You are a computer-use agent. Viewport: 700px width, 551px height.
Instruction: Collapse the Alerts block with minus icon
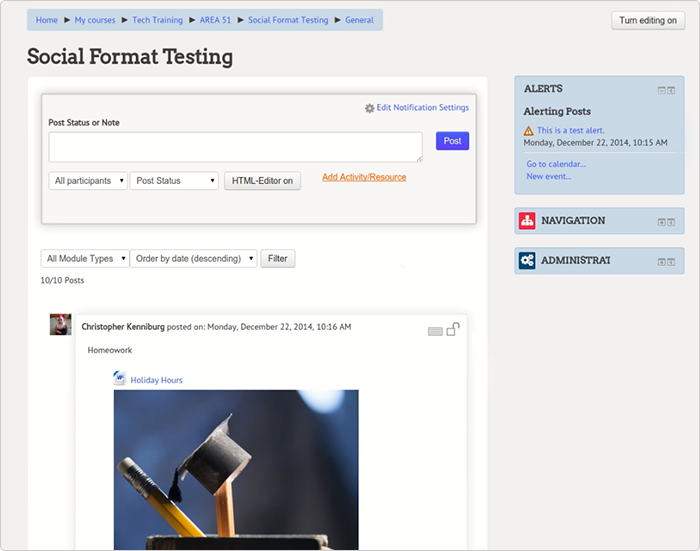(662, 90)
